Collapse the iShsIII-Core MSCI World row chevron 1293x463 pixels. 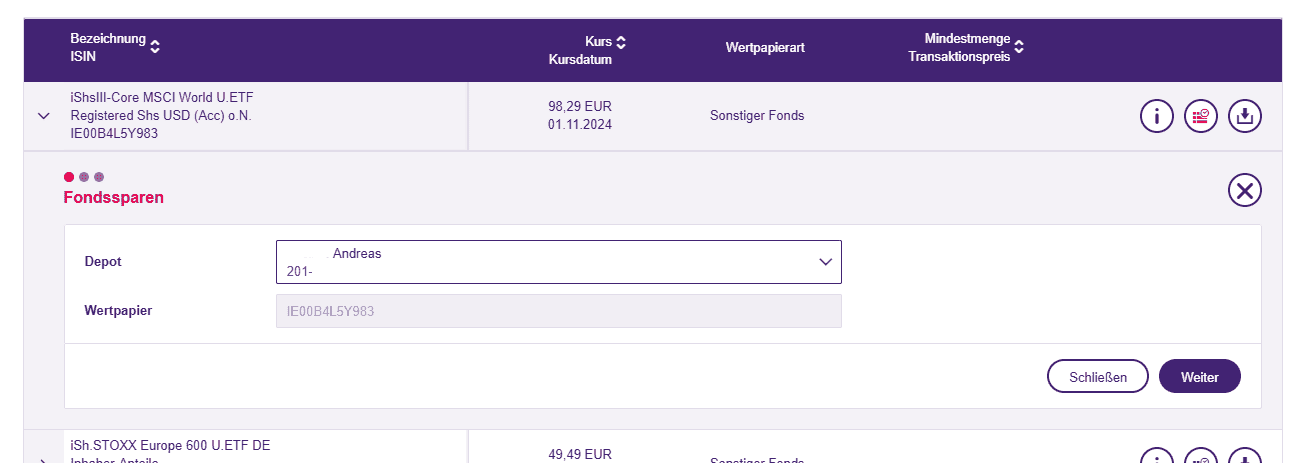pyautogui.click(x=43, y=116)
